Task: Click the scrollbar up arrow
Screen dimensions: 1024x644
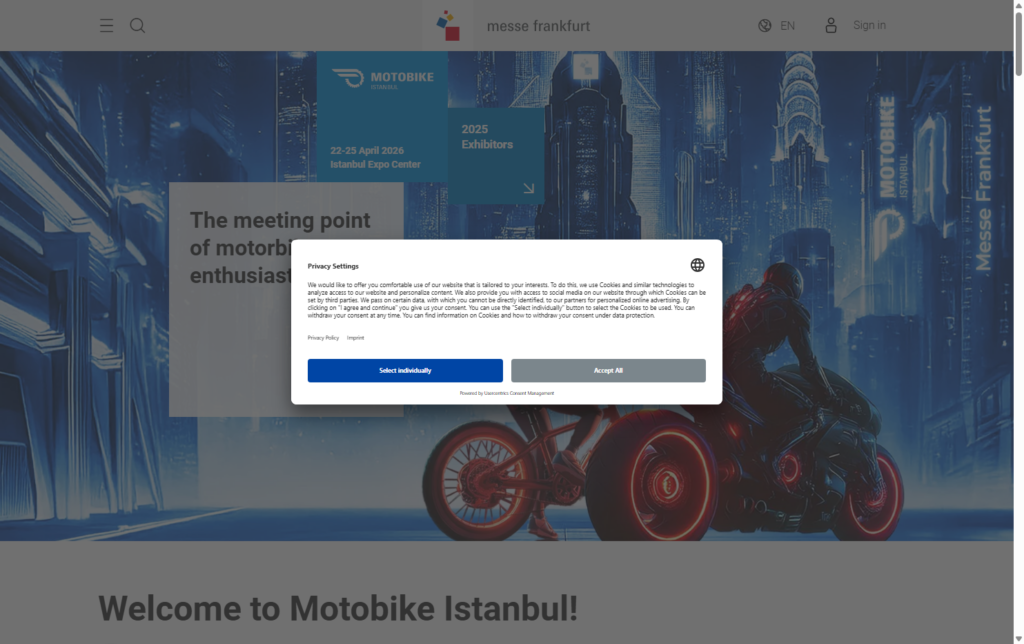Action: pos(1018,5)
